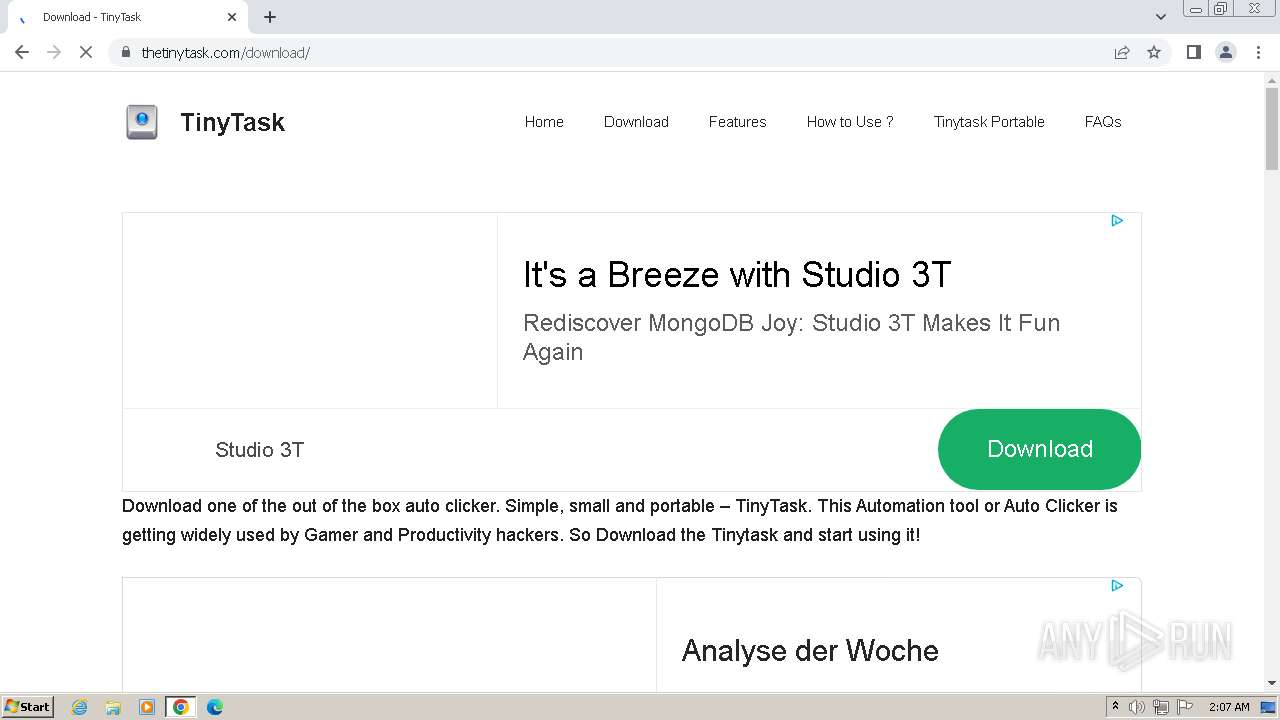The height and width of the screenshot is (720, 1280).
Task: Open Internet Explorer from taskbar
Action: coord(80,707)
